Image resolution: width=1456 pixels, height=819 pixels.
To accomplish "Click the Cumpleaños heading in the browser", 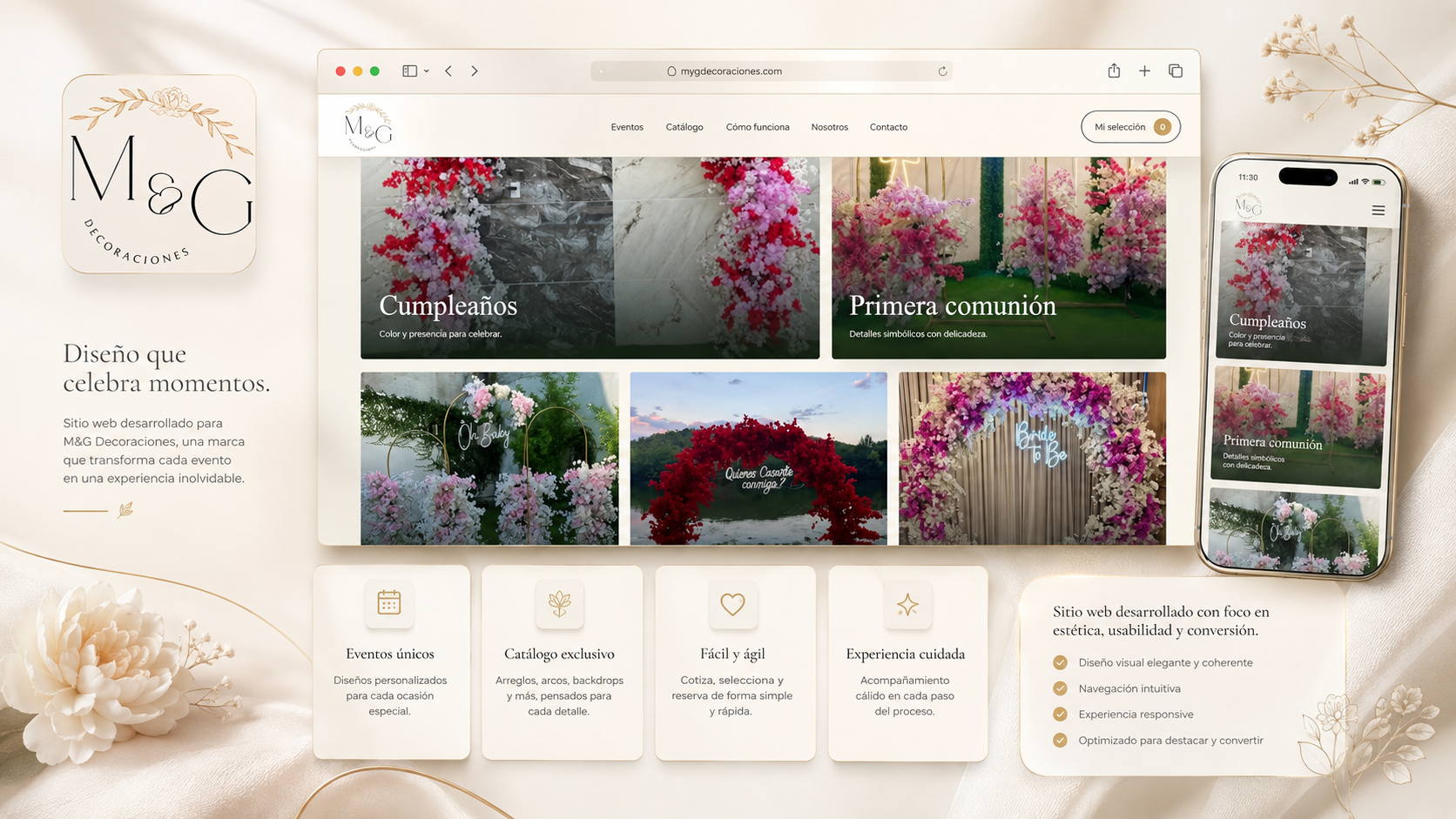I will coord(448,305).
